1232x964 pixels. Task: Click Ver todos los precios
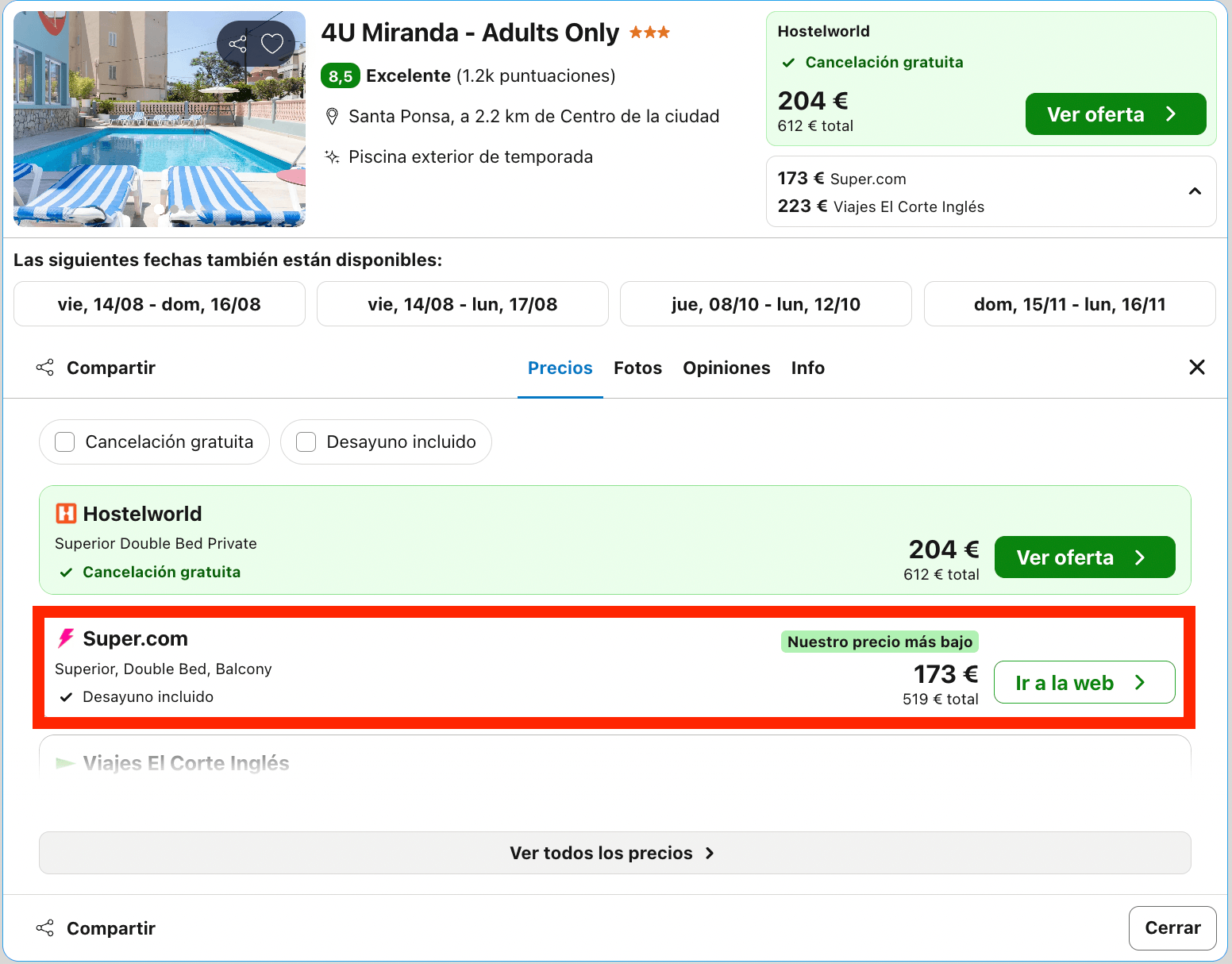pyautogui.click(x=615, y=853)
